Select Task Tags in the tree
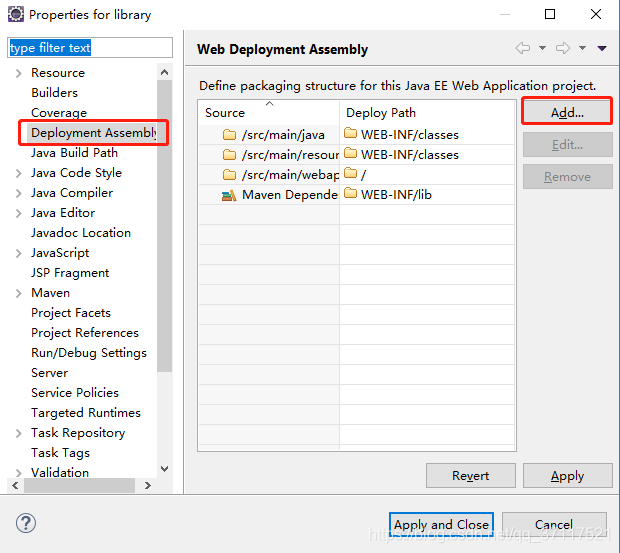The image size is (620, 553). (x=60, y=453)
